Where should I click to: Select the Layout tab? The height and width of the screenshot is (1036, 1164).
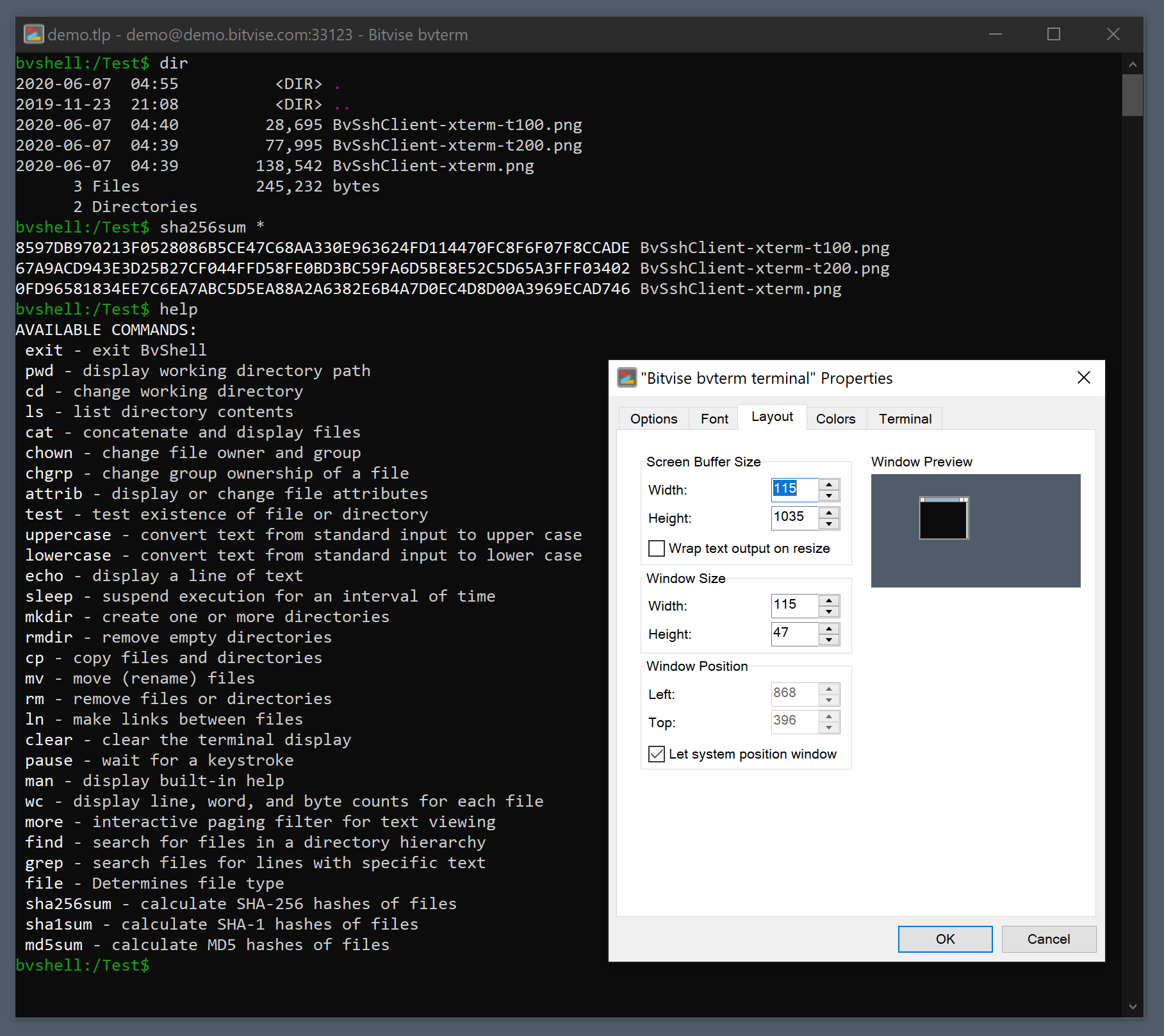pyautogui.click(x=772, y=417)
